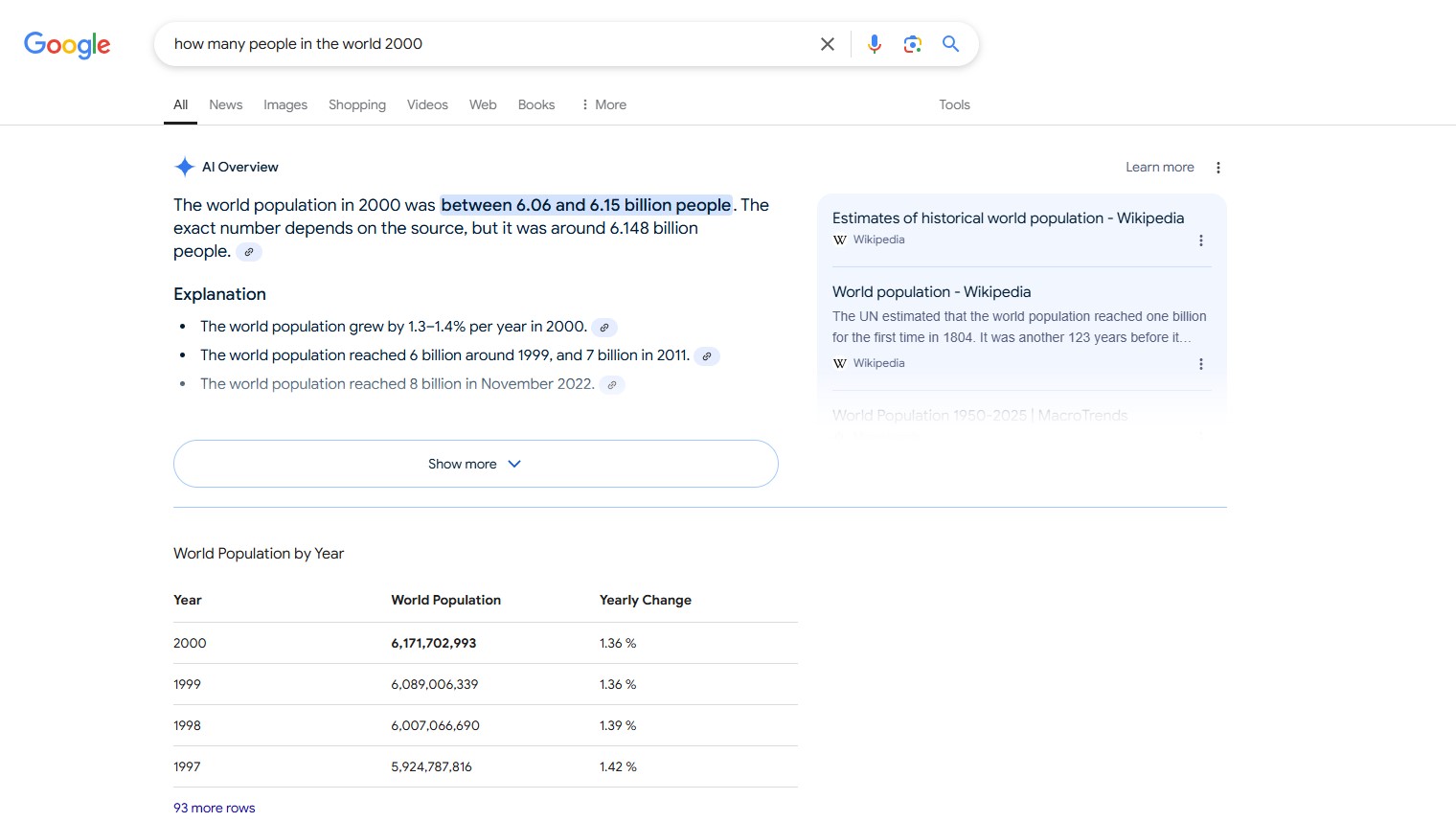The width and height of the screenshot is (1456, 822).
Task: Select the All results tab
Action: (180, 104)
